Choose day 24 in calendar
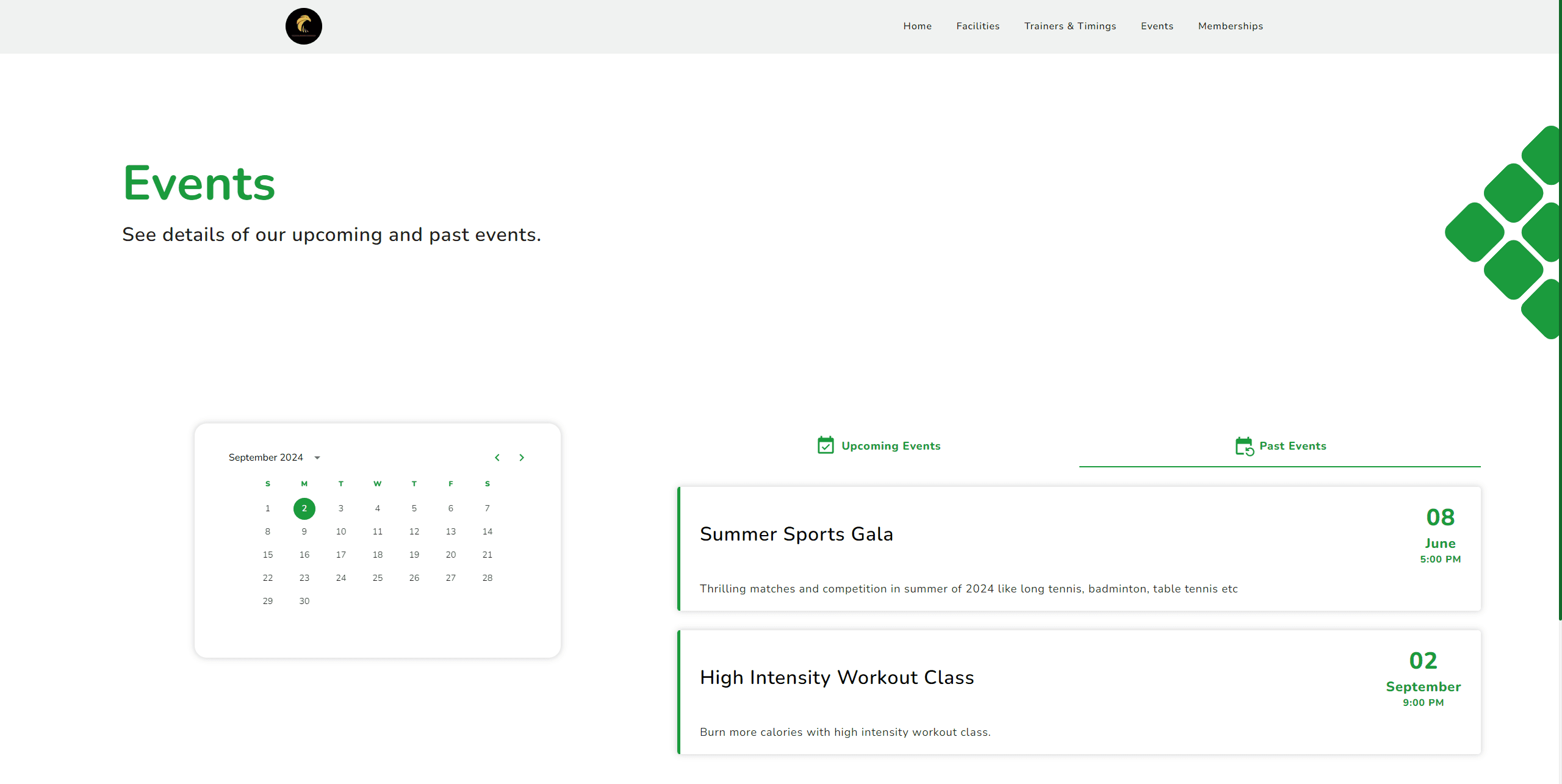This screenshot has height=784, width=1562. [341, 578]
